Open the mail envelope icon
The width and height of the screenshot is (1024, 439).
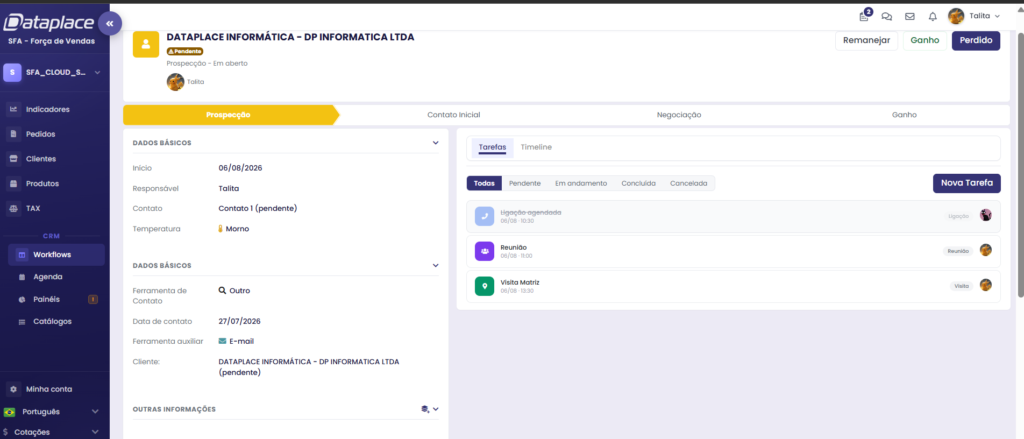tap(910, 16)
